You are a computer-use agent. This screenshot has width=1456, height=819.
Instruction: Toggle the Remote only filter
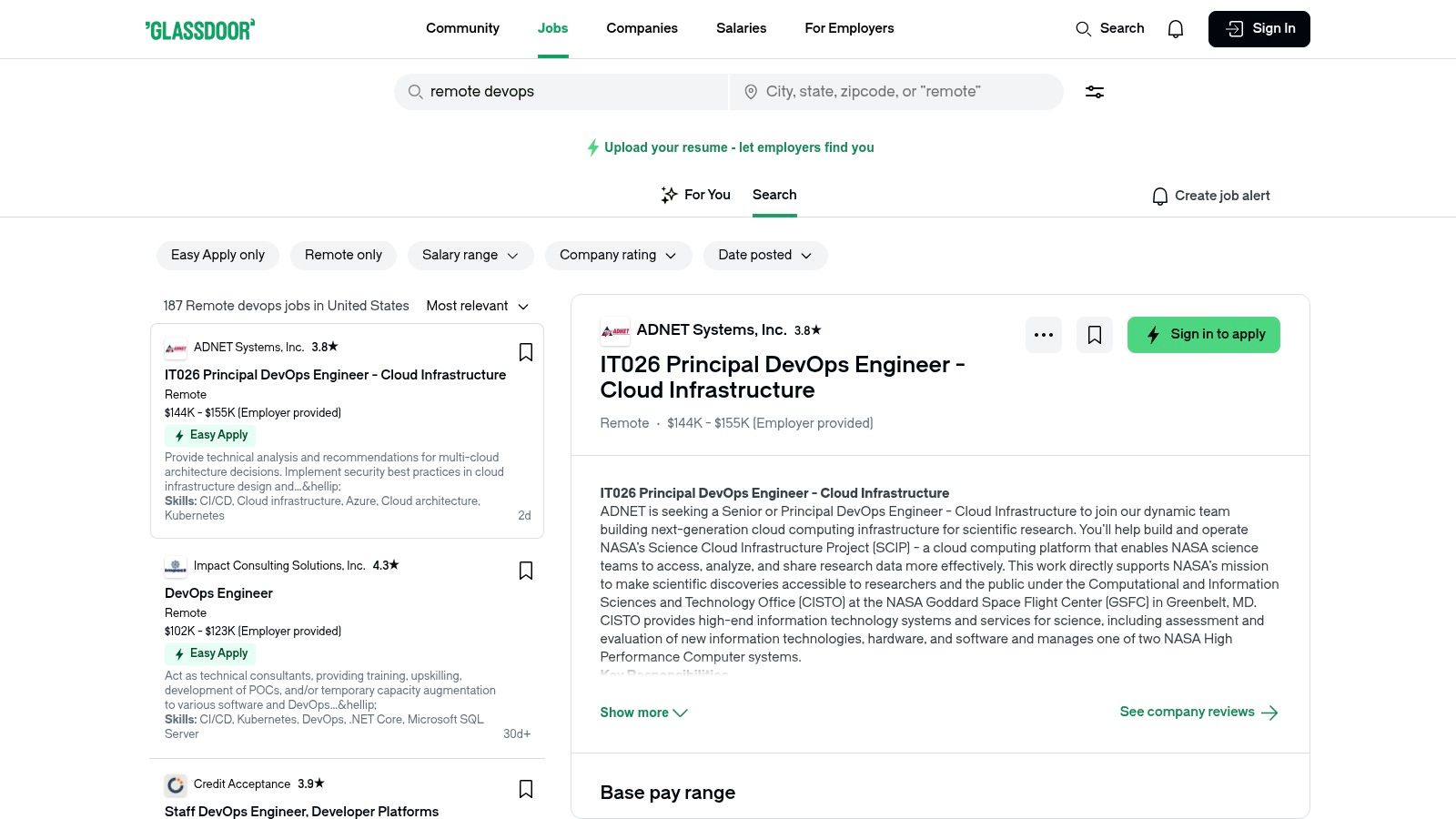pyautogui.click(x=343, y=255)
